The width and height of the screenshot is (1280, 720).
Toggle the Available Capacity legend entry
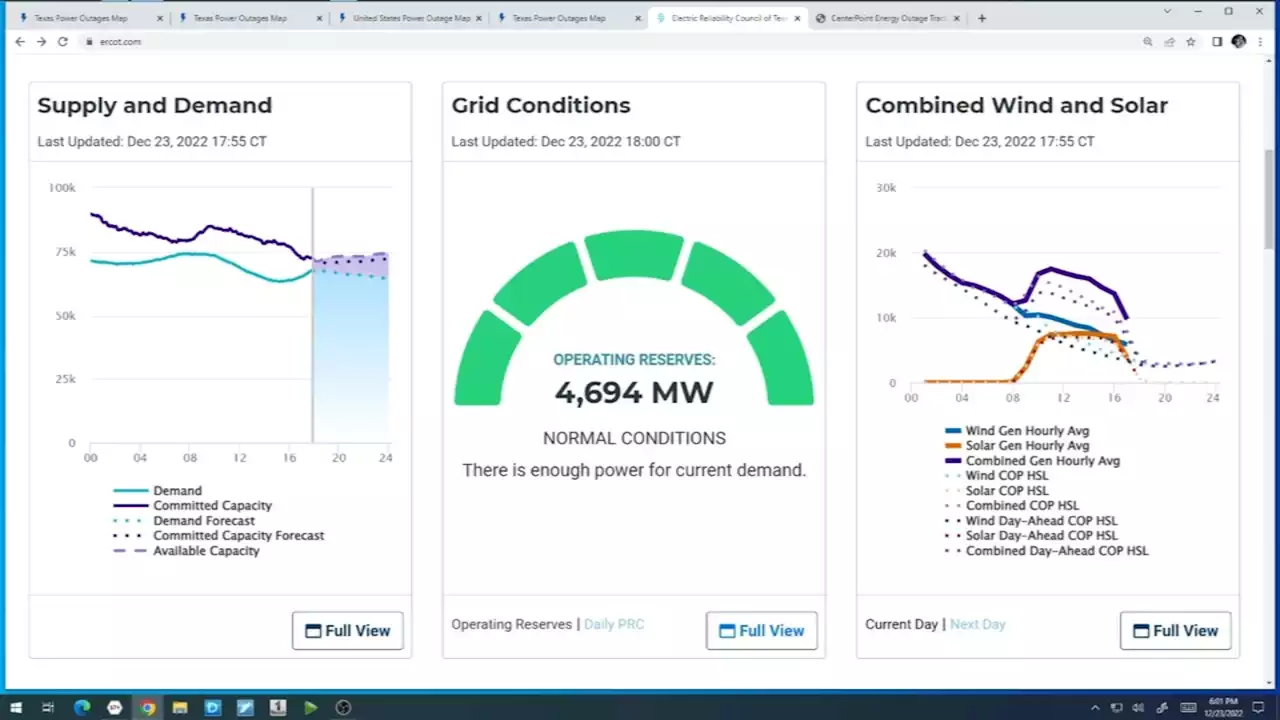click(186, 551)
